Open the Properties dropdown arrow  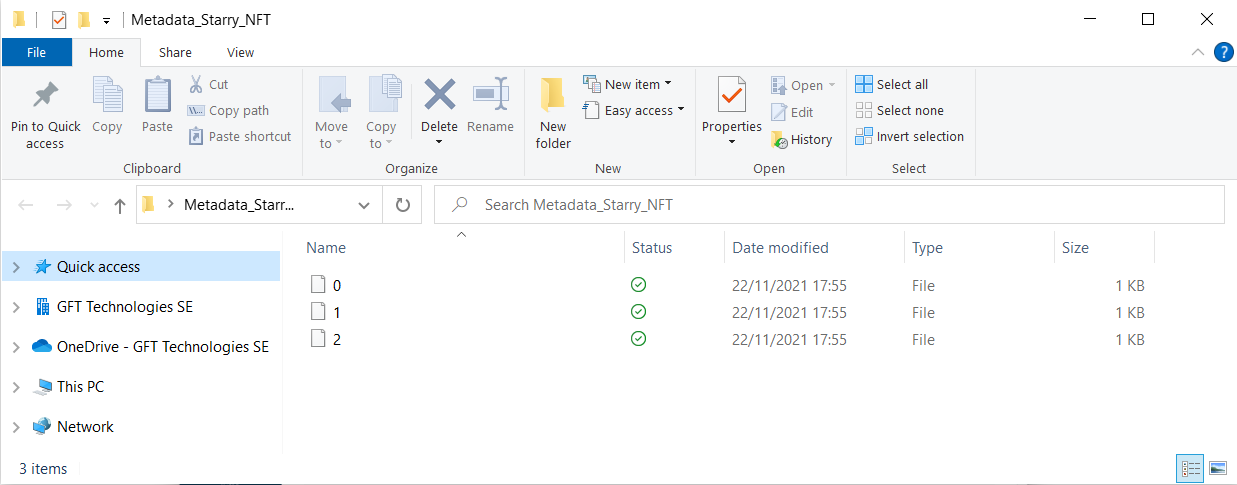click(731, 143)
